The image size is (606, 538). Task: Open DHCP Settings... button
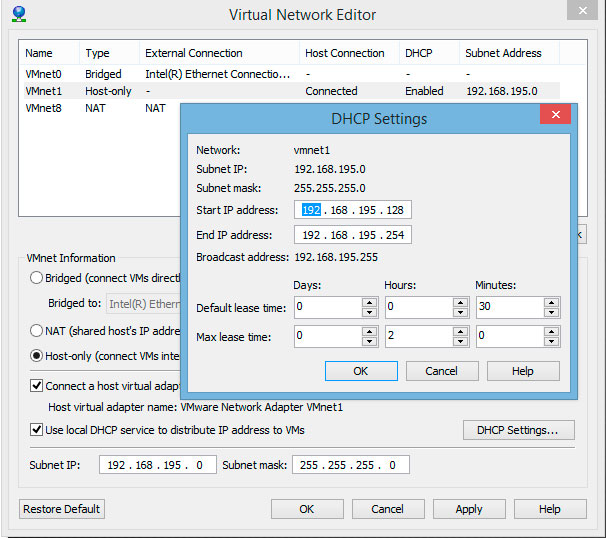518,430
